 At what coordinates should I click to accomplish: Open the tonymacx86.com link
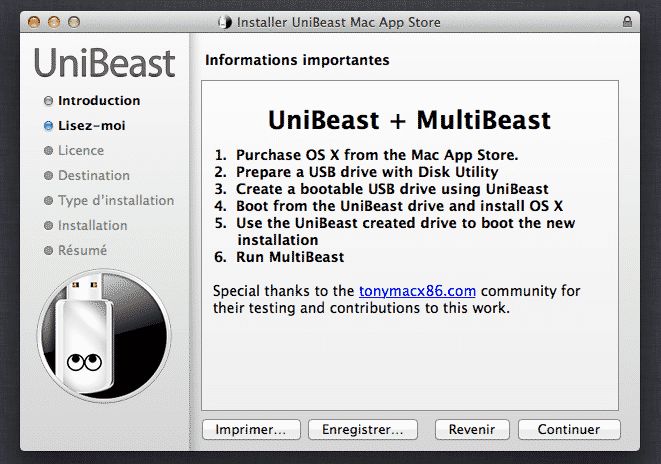(417, 291)
